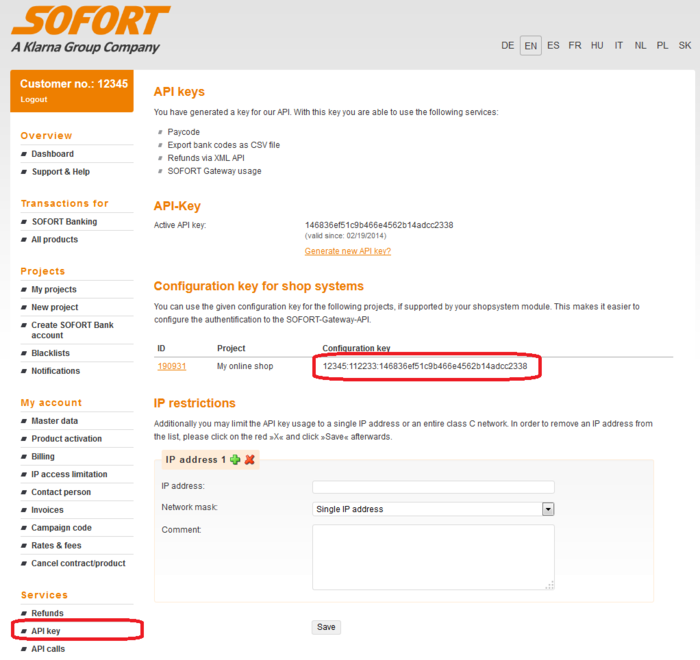Click the 'IP address 1' legend label

[x=196, y=459]
